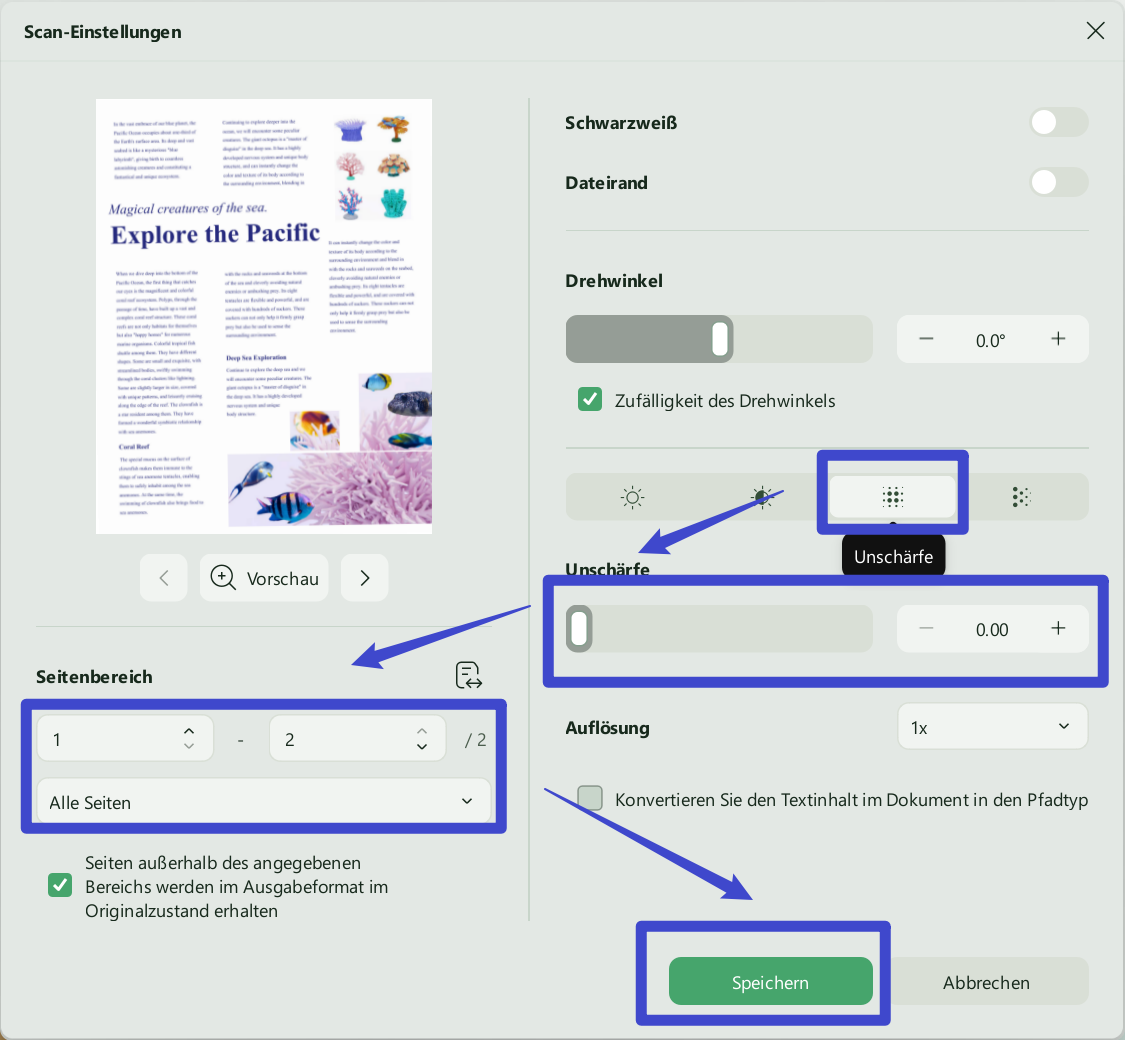Click the Drehwinkel minus button
The image size is (1125, 1040).
926,339
